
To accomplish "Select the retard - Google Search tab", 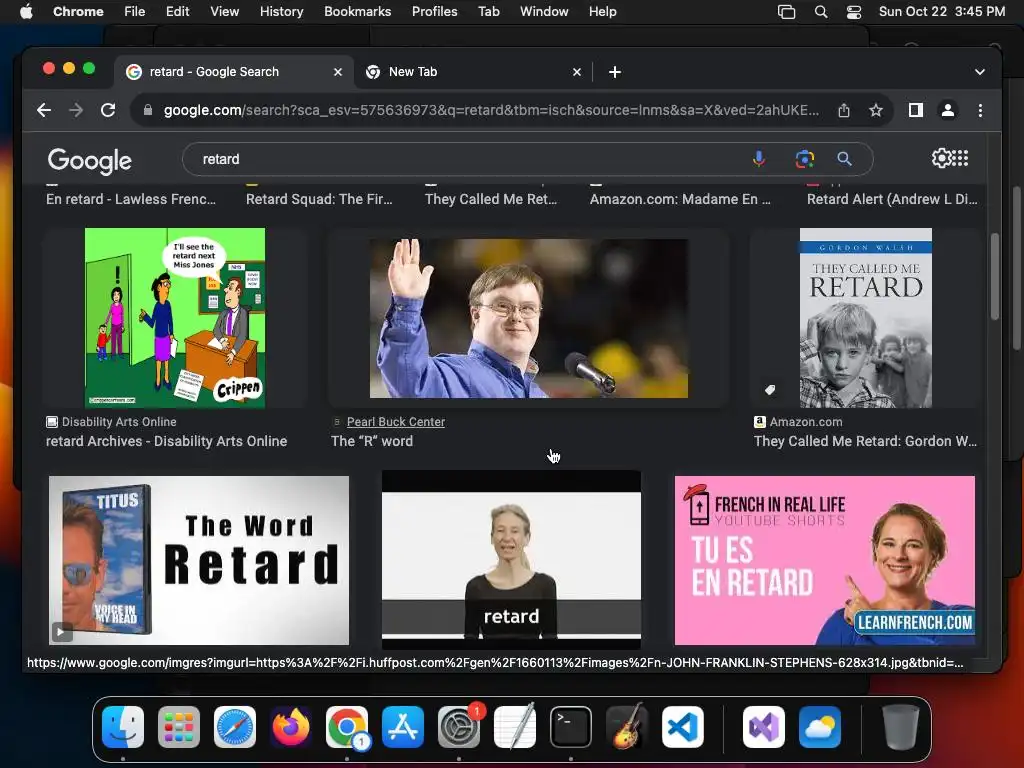I will pos(235,72).
